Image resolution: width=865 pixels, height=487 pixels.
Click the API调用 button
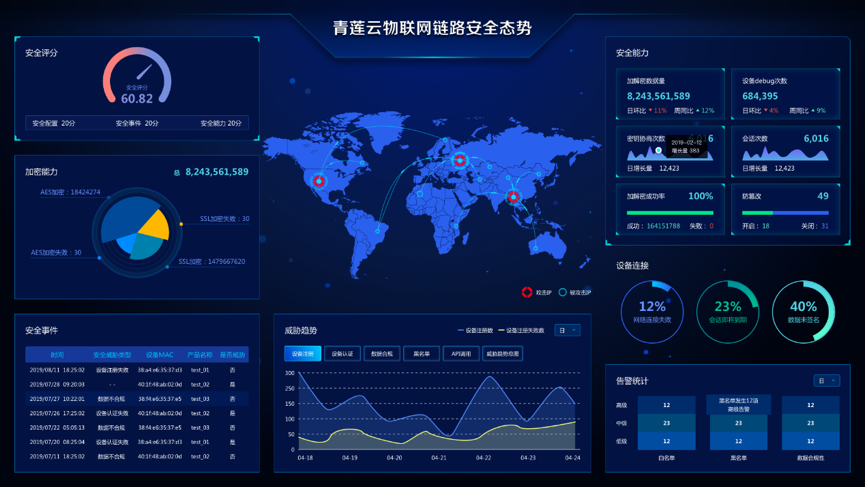(x=461, y=354)
